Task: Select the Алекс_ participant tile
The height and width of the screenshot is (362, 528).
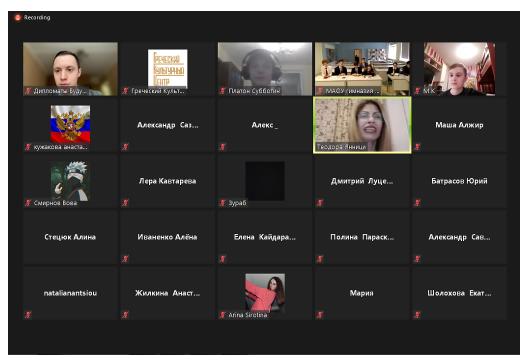Action: point(265,125)
